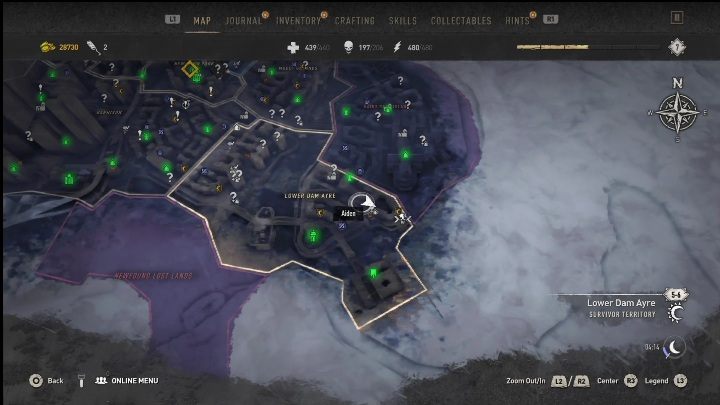720x405 pixels.
Task: Click the help diamond icon top right
Action: (677, 47)
